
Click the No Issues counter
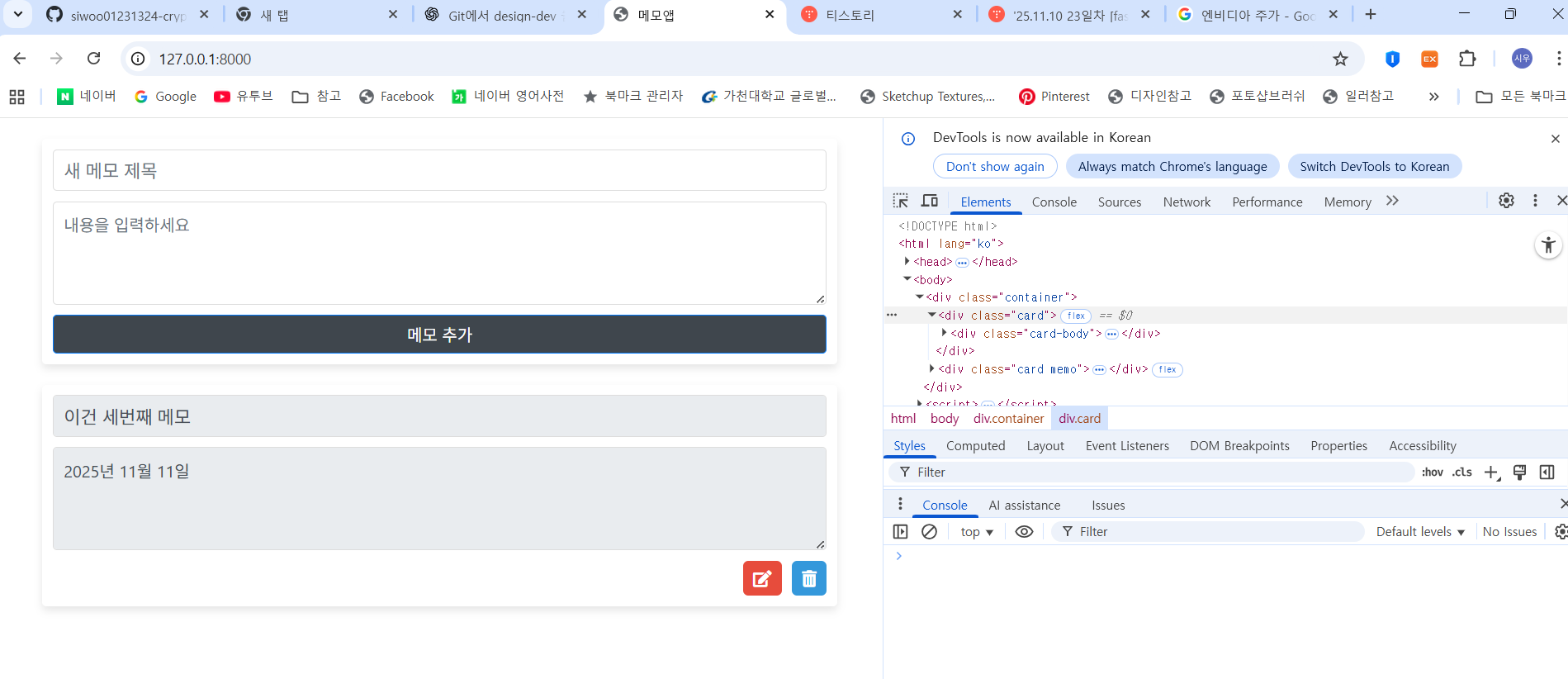pyautogui.click(x=1509, y=532)
